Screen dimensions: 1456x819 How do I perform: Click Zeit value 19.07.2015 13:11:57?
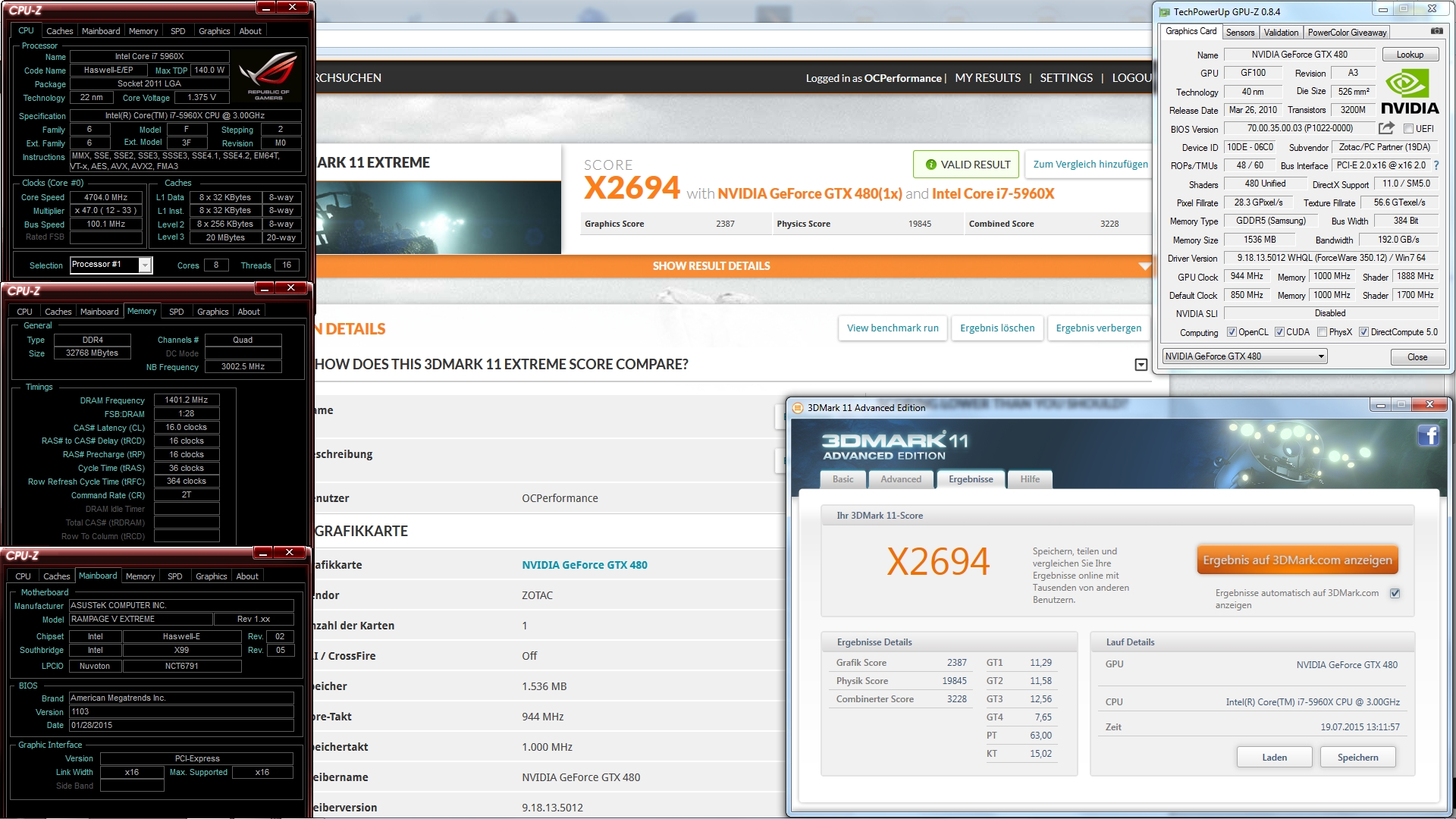click(1360, 727)
